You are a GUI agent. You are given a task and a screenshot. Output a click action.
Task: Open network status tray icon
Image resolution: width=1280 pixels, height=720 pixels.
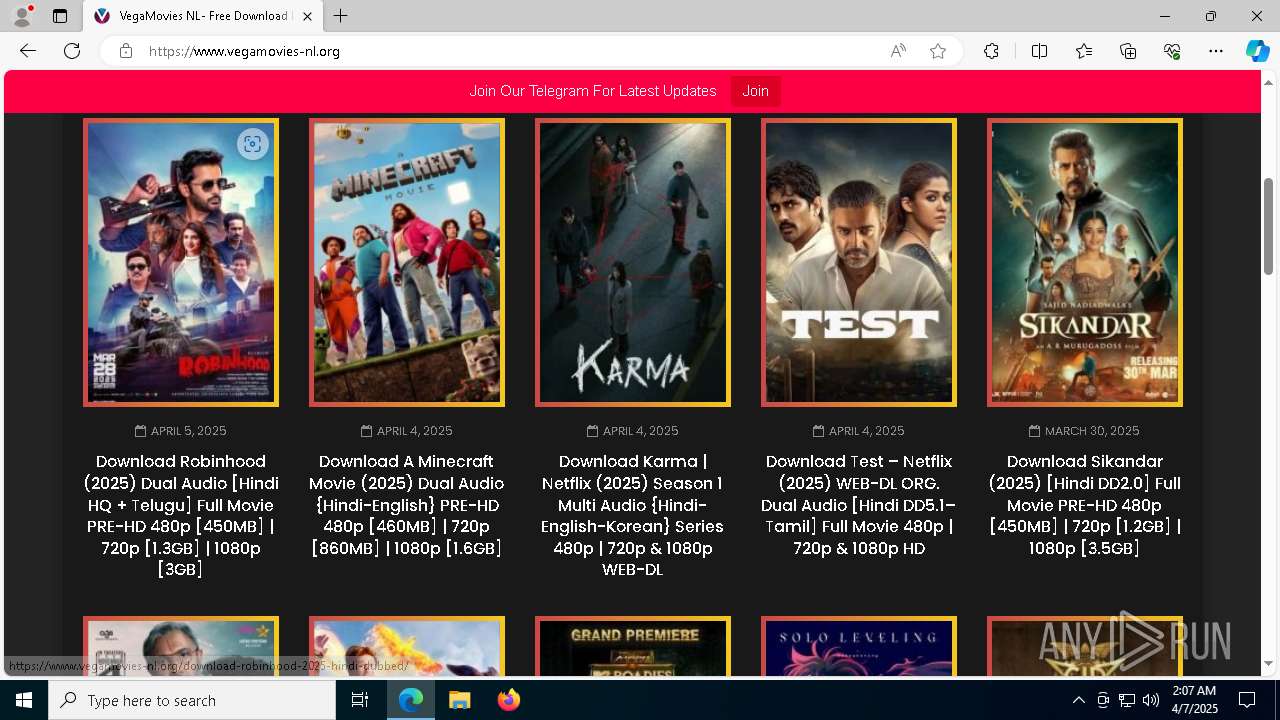tap(1127, 700)
